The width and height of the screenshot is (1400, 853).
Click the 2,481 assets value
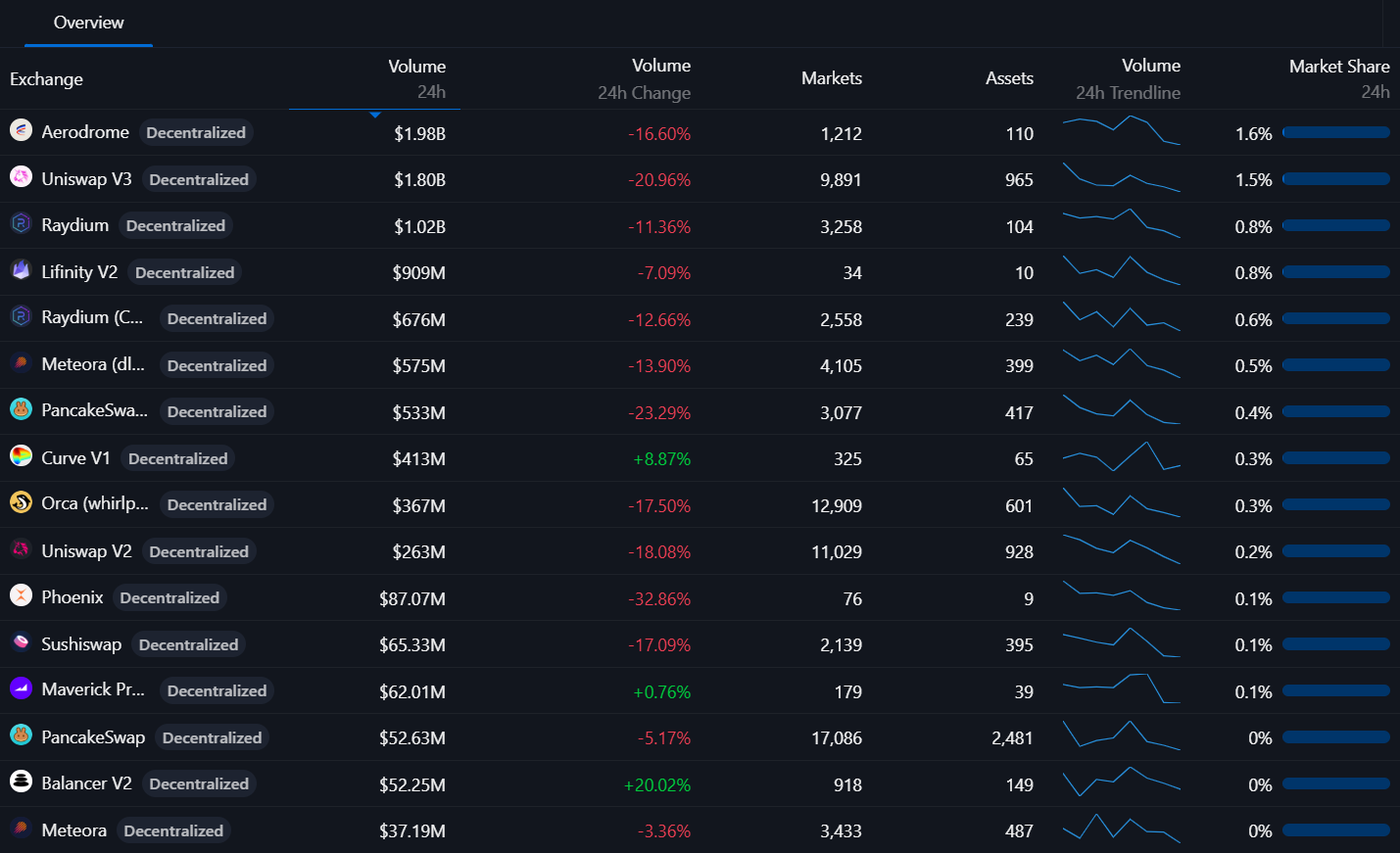point(1012,738)
